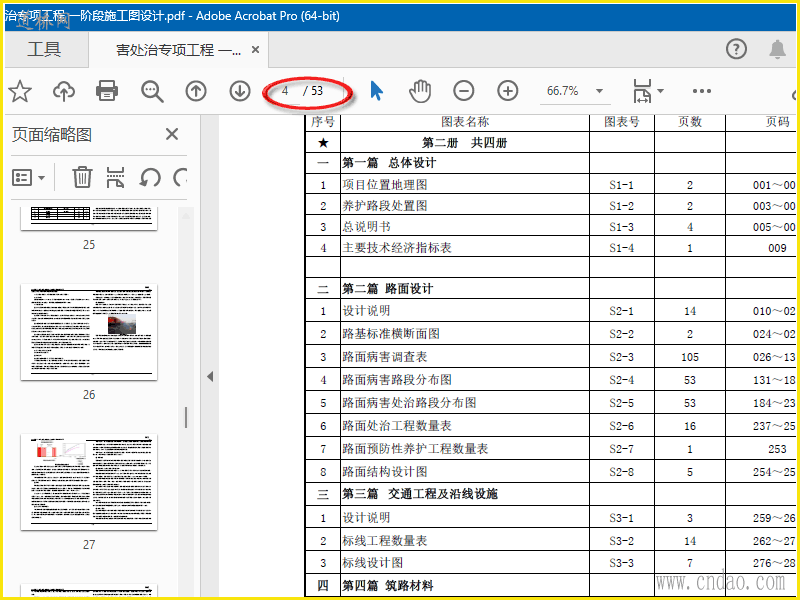The height and width of the screenshot is (600, 800).
Task: Click the insert page break icon in thumbnails panel
Action: coord(115,178)
